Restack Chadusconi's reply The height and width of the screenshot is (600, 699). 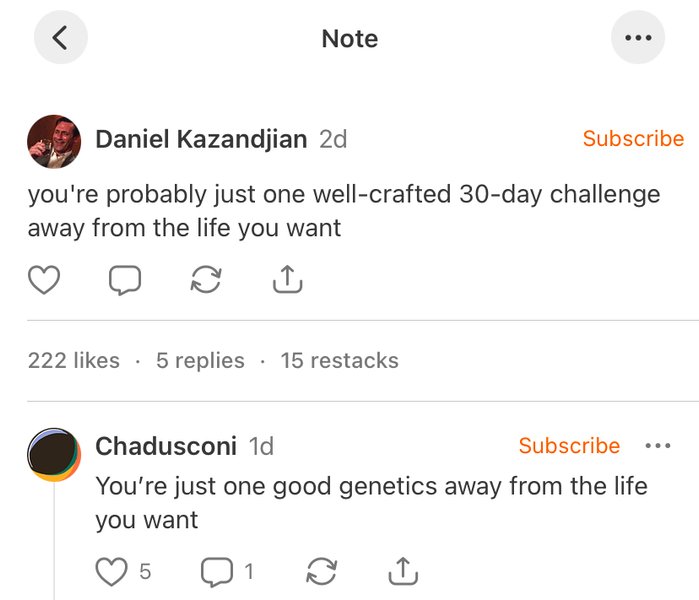tap(321, 571)
